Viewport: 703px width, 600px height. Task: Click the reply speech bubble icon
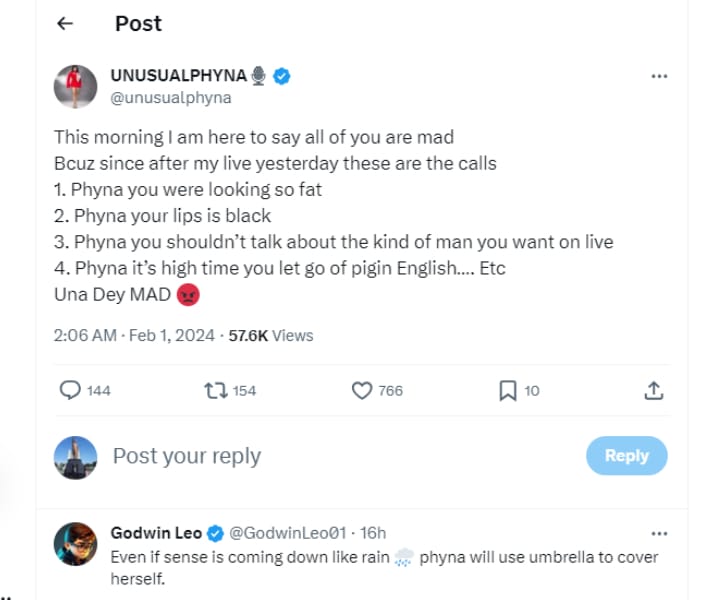pos(70,390)
